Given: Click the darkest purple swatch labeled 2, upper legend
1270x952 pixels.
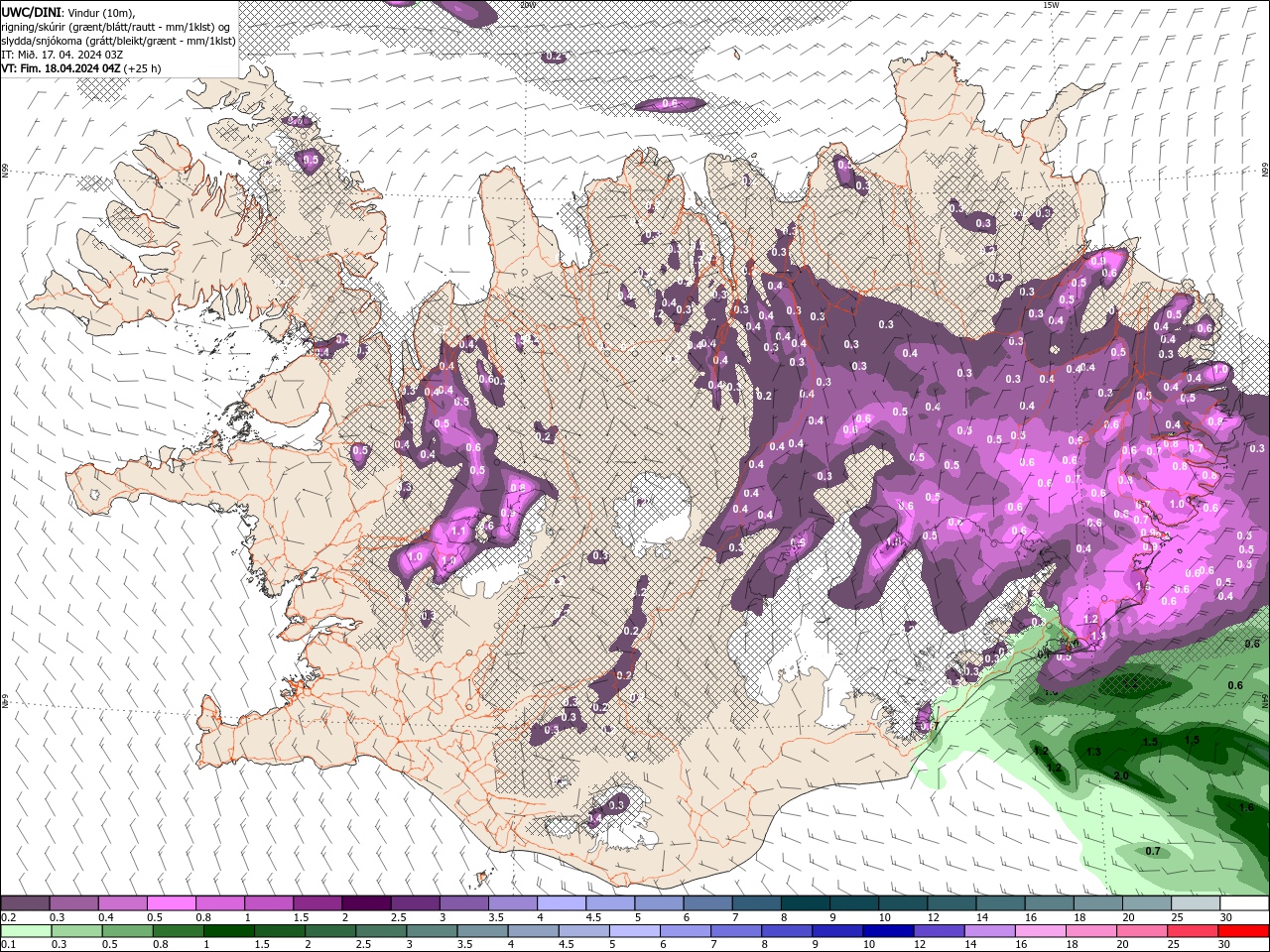Looking at the screenshot, I should (x=366, y=903).
